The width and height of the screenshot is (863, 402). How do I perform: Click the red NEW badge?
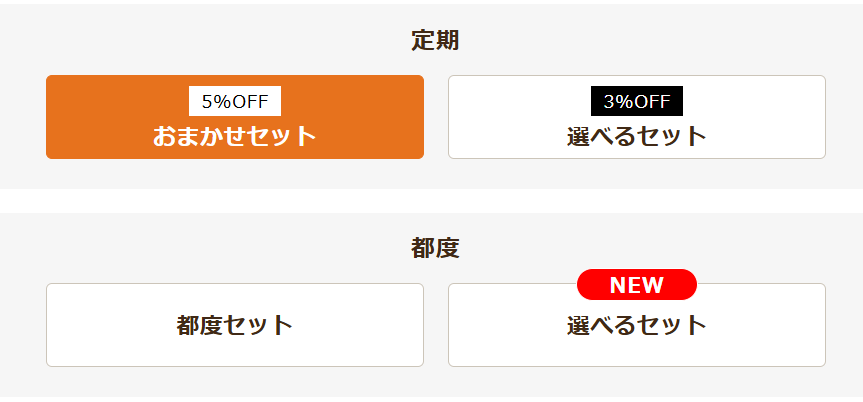tap(637, 285)
